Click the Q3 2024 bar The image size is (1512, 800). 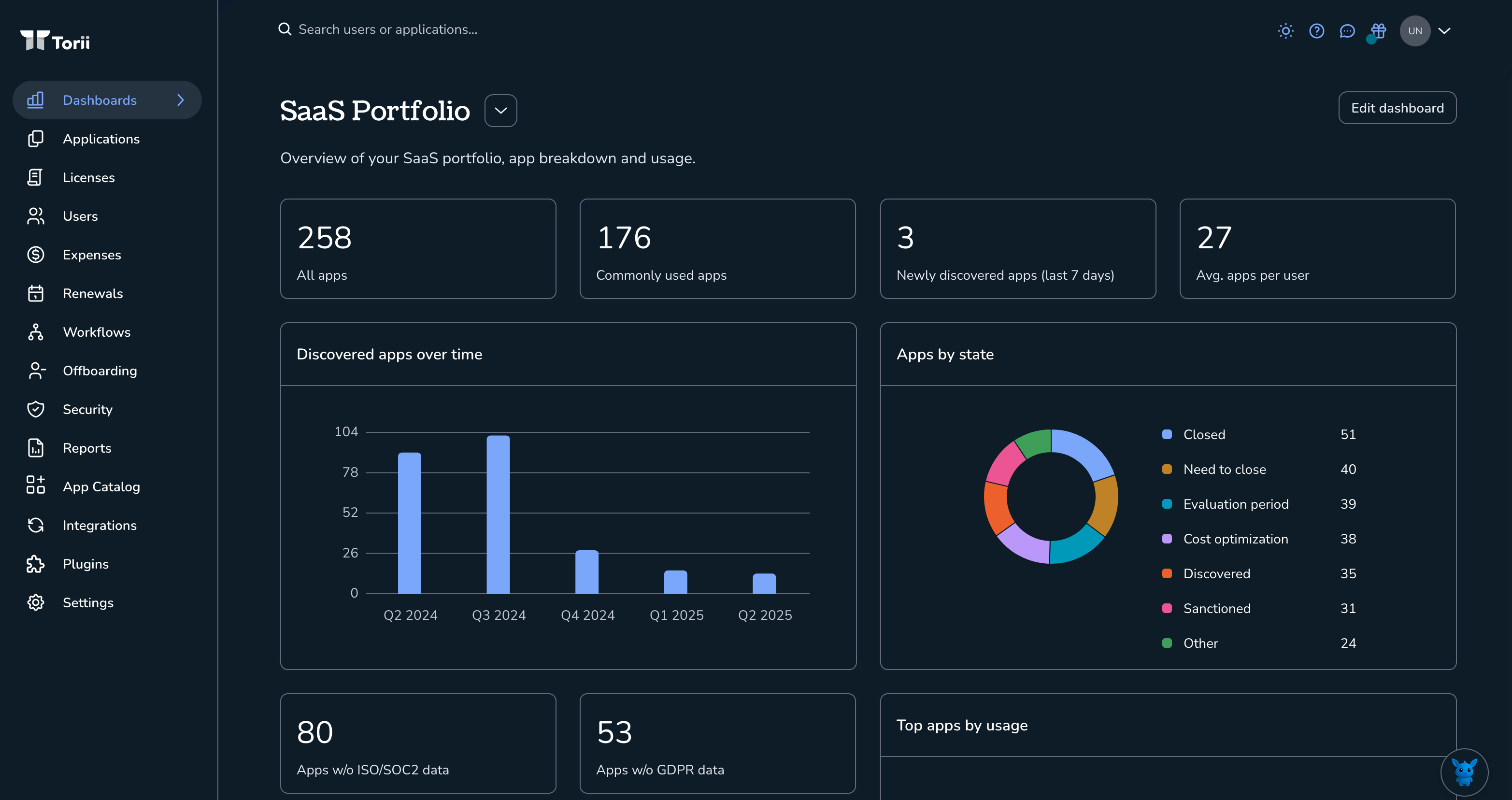pyautogui.click(x=499, y=514)
